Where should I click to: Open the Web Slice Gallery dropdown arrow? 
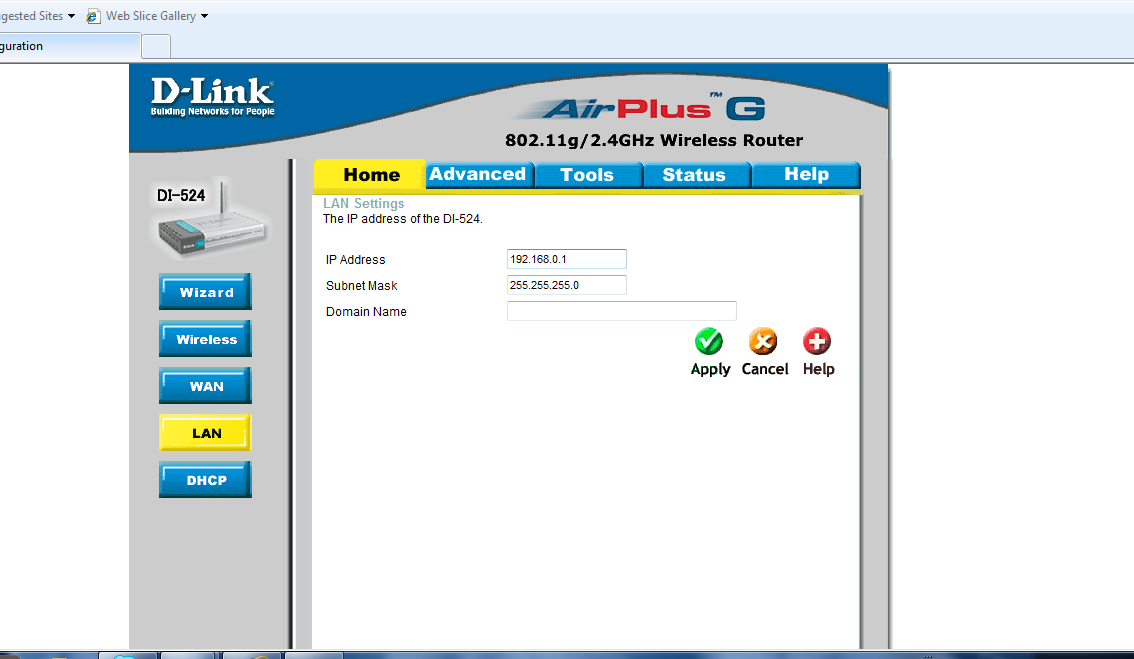205,16
